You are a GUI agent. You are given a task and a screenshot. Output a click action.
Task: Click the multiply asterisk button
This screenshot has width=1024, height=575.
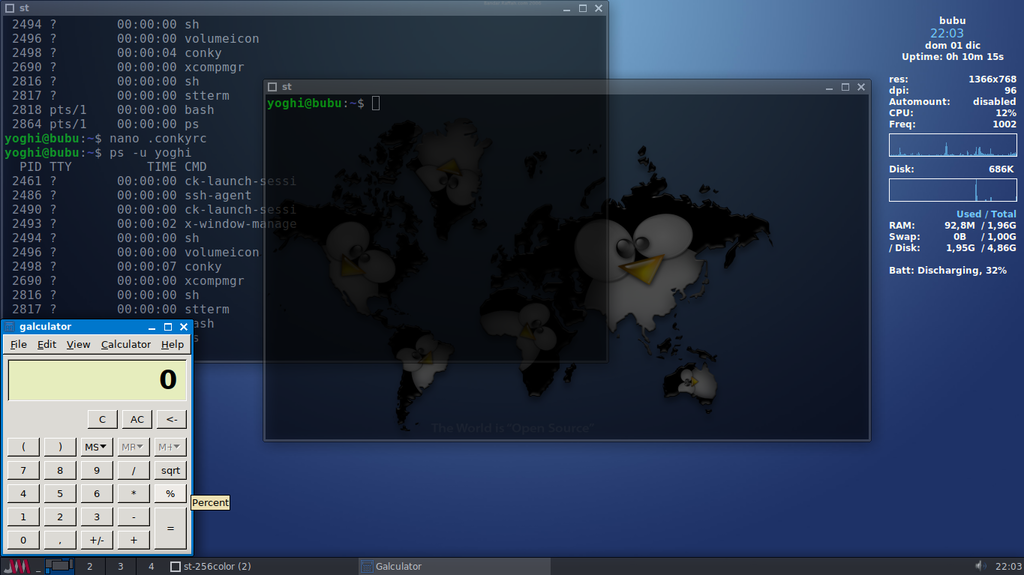pyautogui.click(x=133, y=494)
